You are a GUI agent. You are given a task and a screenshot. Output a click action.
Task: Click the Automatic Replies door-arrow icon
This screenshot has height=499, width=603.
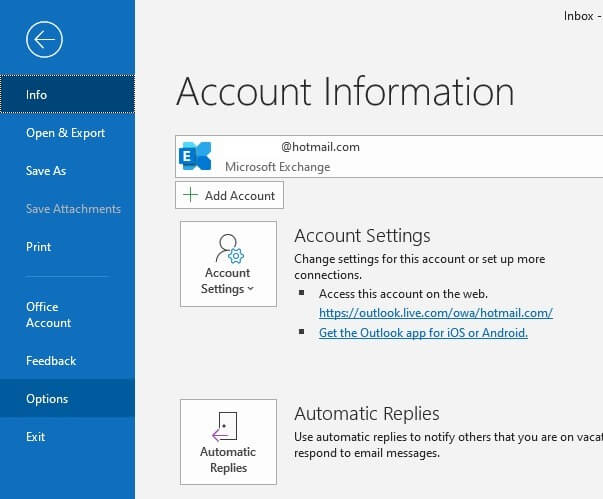(x=225, y=426)
